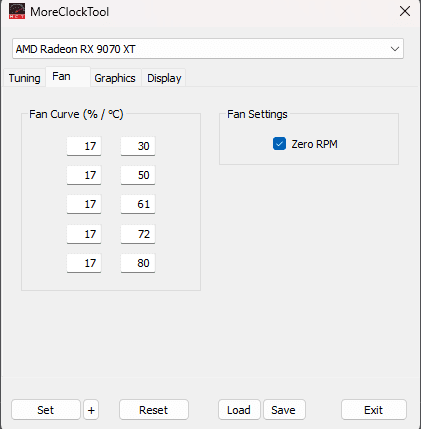
Task: Click the plus button next to Set
Action: tap(91, 410)
